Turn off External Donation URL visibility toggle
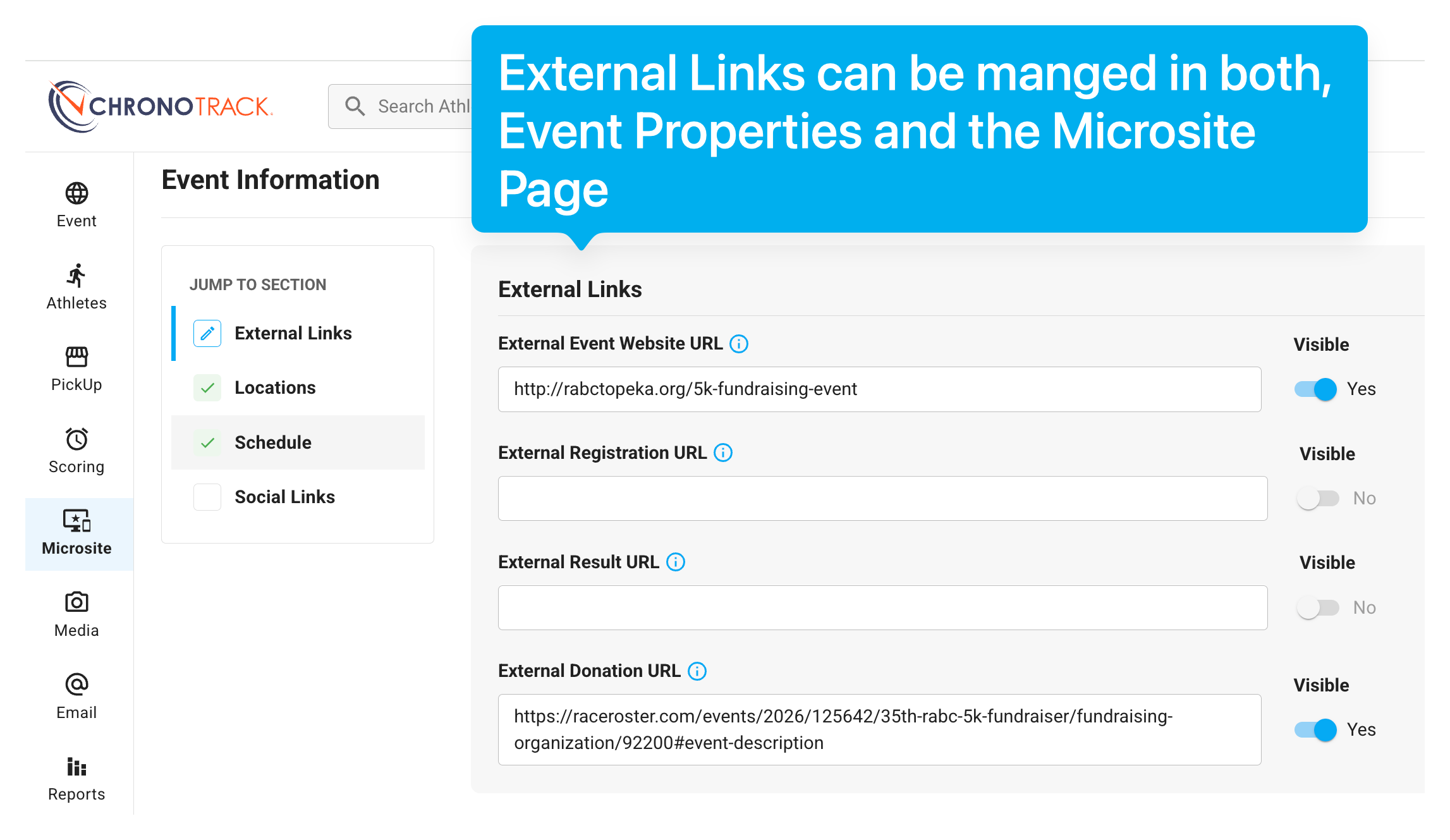This screenshot has width=1450, height=840. pyautogui.click(x=1315, y=730)
